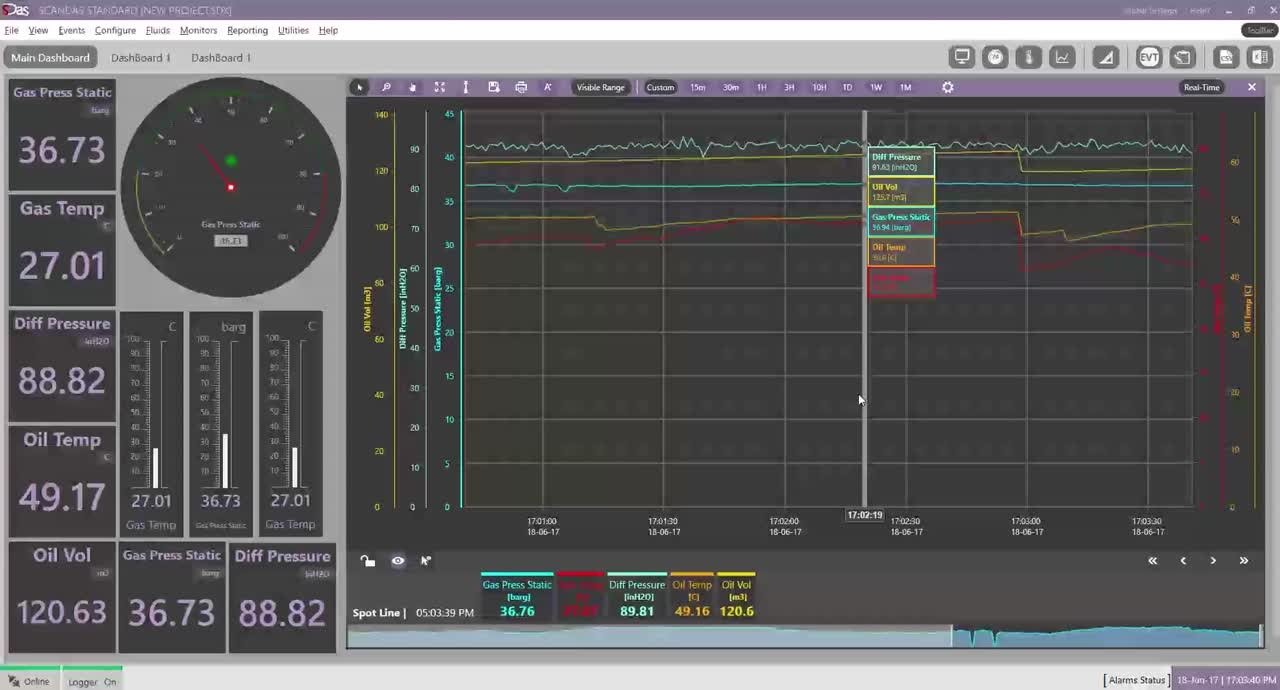Select the 15m time range button

[698, 88]
